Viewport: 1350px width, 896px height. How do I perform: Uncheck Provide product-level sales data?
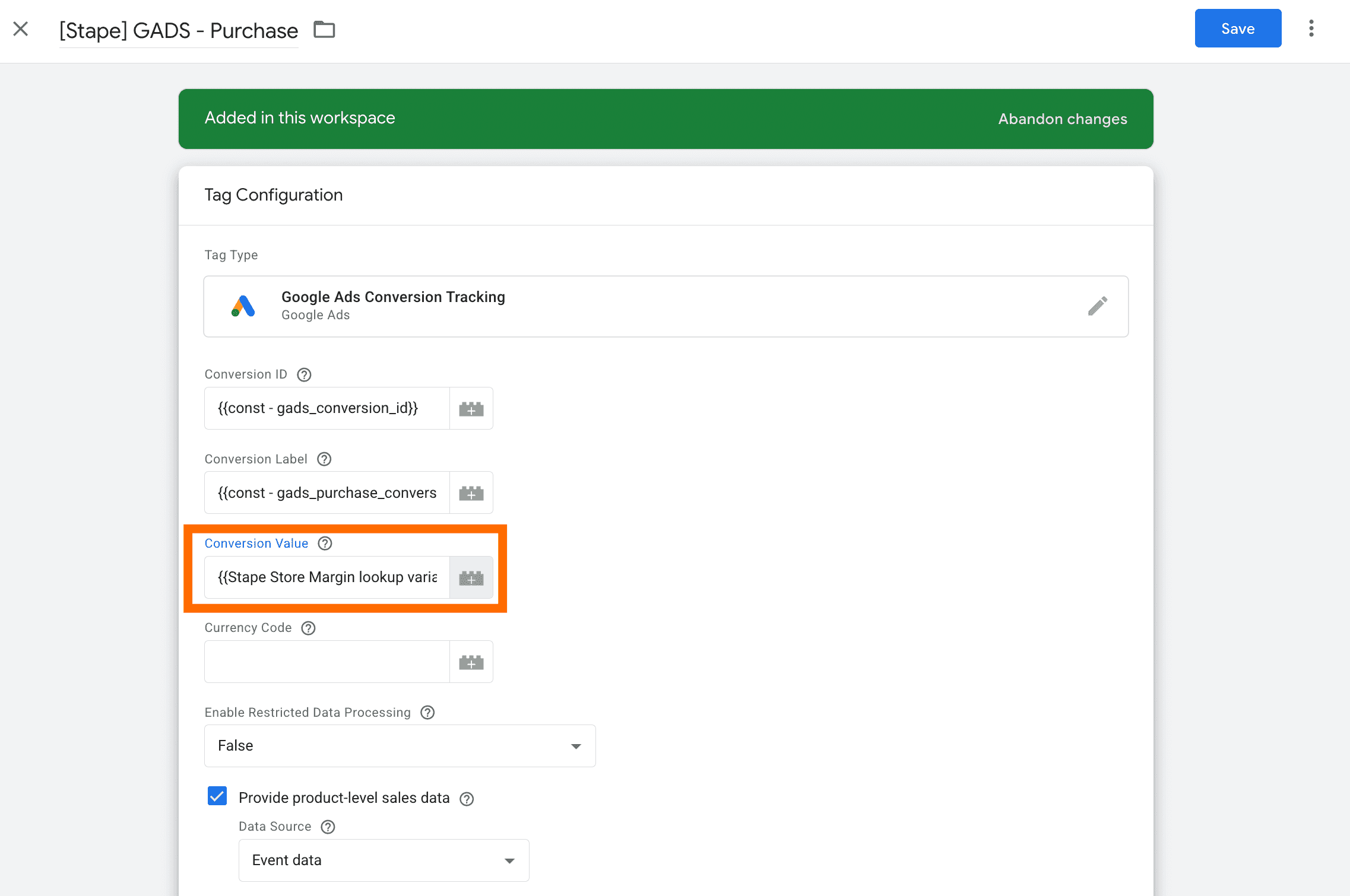click(217, 796)
